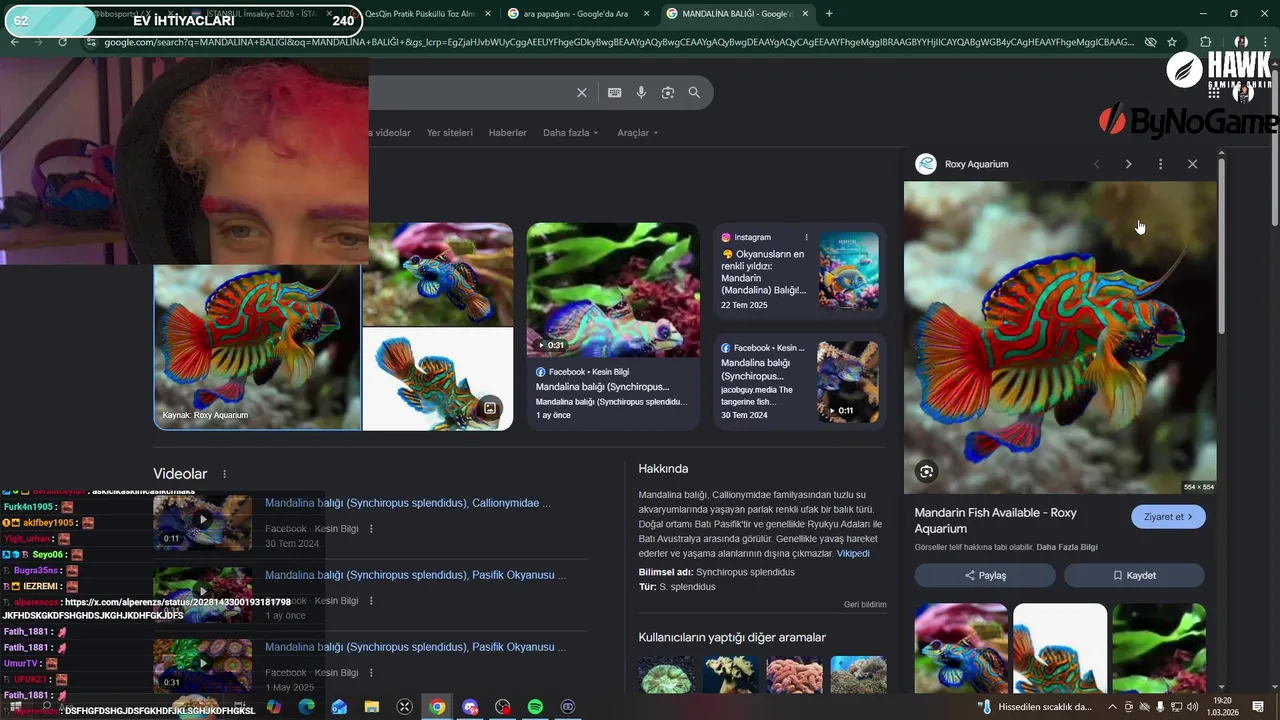The image size is (1280, 720).
Task: Open Google Lens image search icon
Action: click(668, 92)
